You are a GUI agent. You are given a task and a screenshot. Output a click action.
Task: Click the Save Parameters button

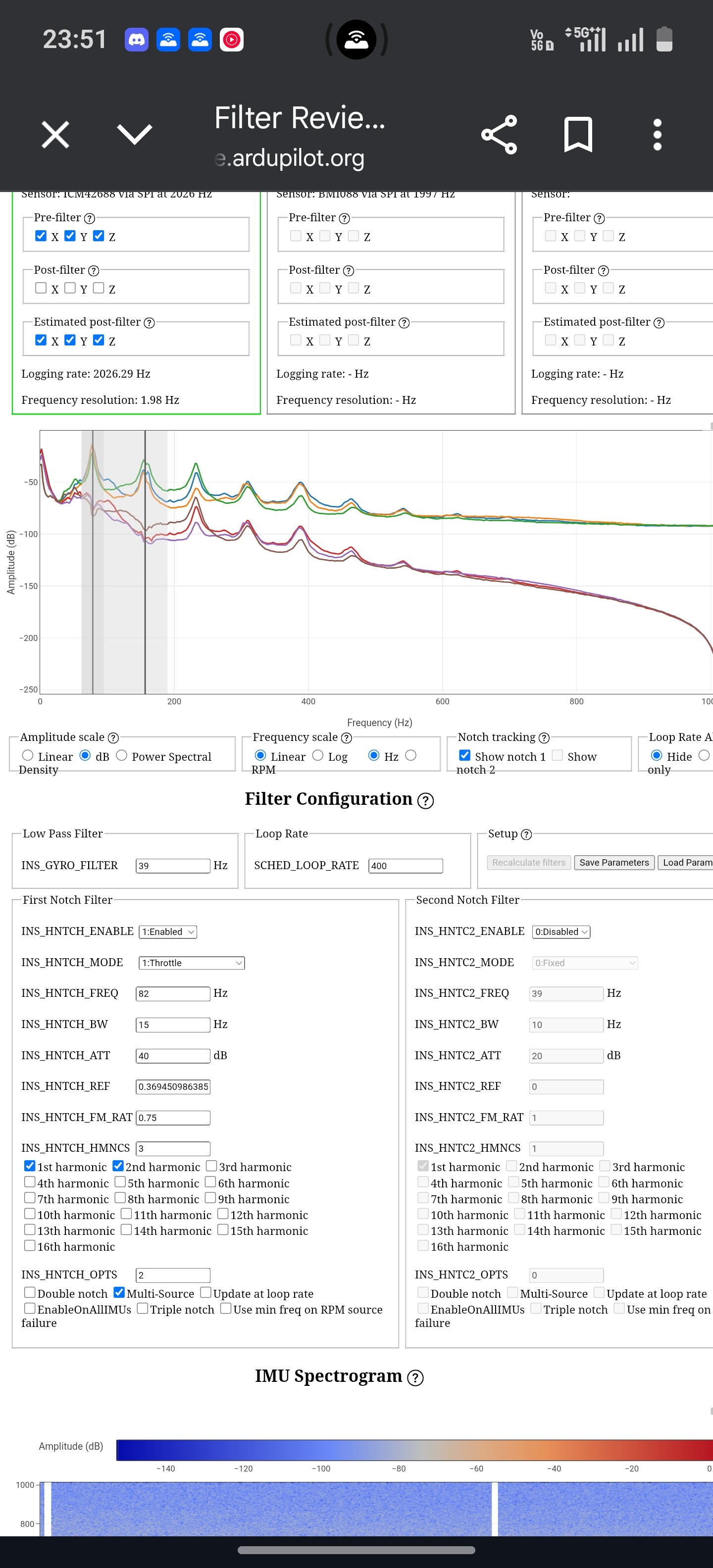(x=614, y=863)
